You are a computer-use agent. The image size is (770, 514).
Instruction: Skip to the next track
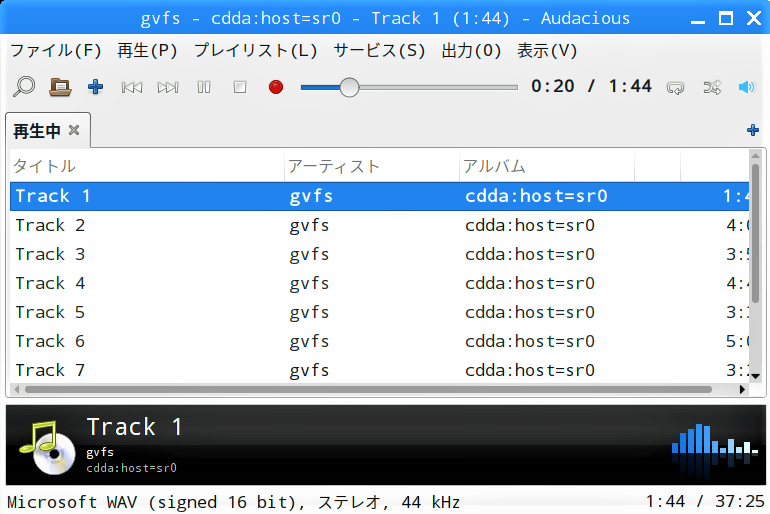(168, 87)
